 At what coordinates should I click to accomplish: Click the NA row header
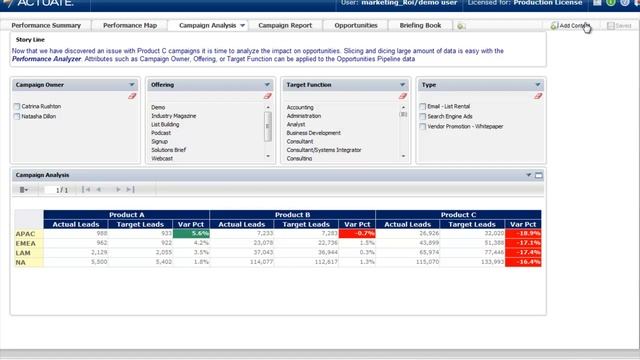click(29, 262)
